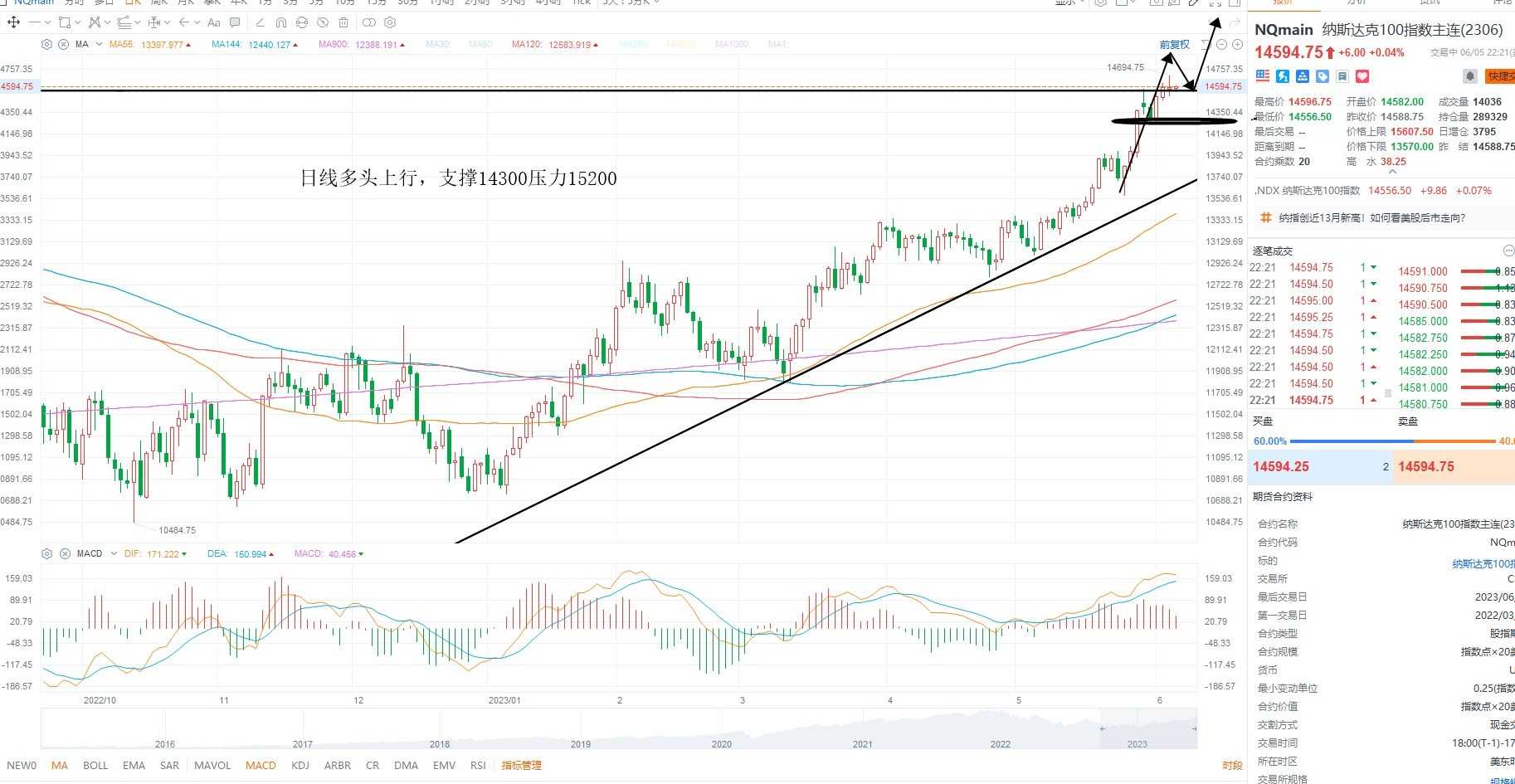This screenshot has height=784, width=1515.
Task: Click the 2019 region of timeline navigator
Action: [x=581, y=743]
